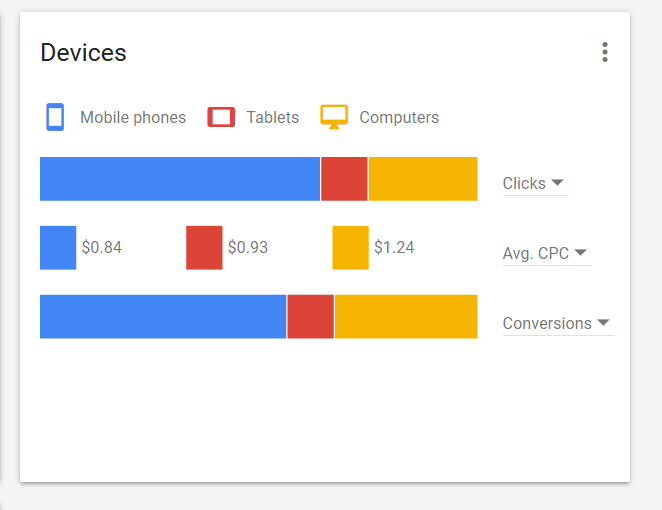Select the Computers legend label
The image size is (662, 510).
[x=399, y=117]
